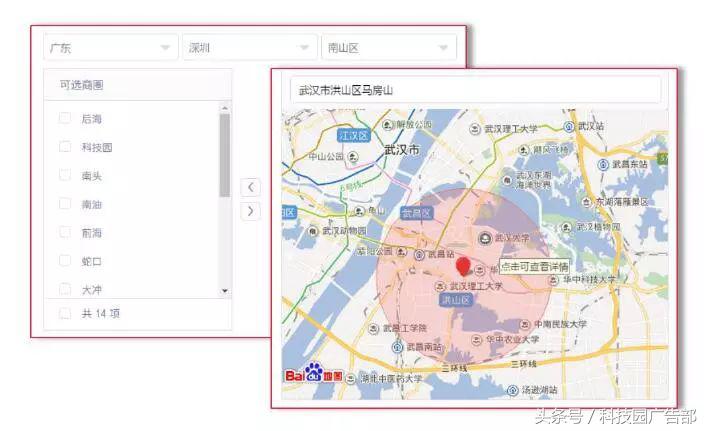Viewport: 707px width, 431px height.
Task: Check the 科技园 checkbox
Action: point(65,147)
